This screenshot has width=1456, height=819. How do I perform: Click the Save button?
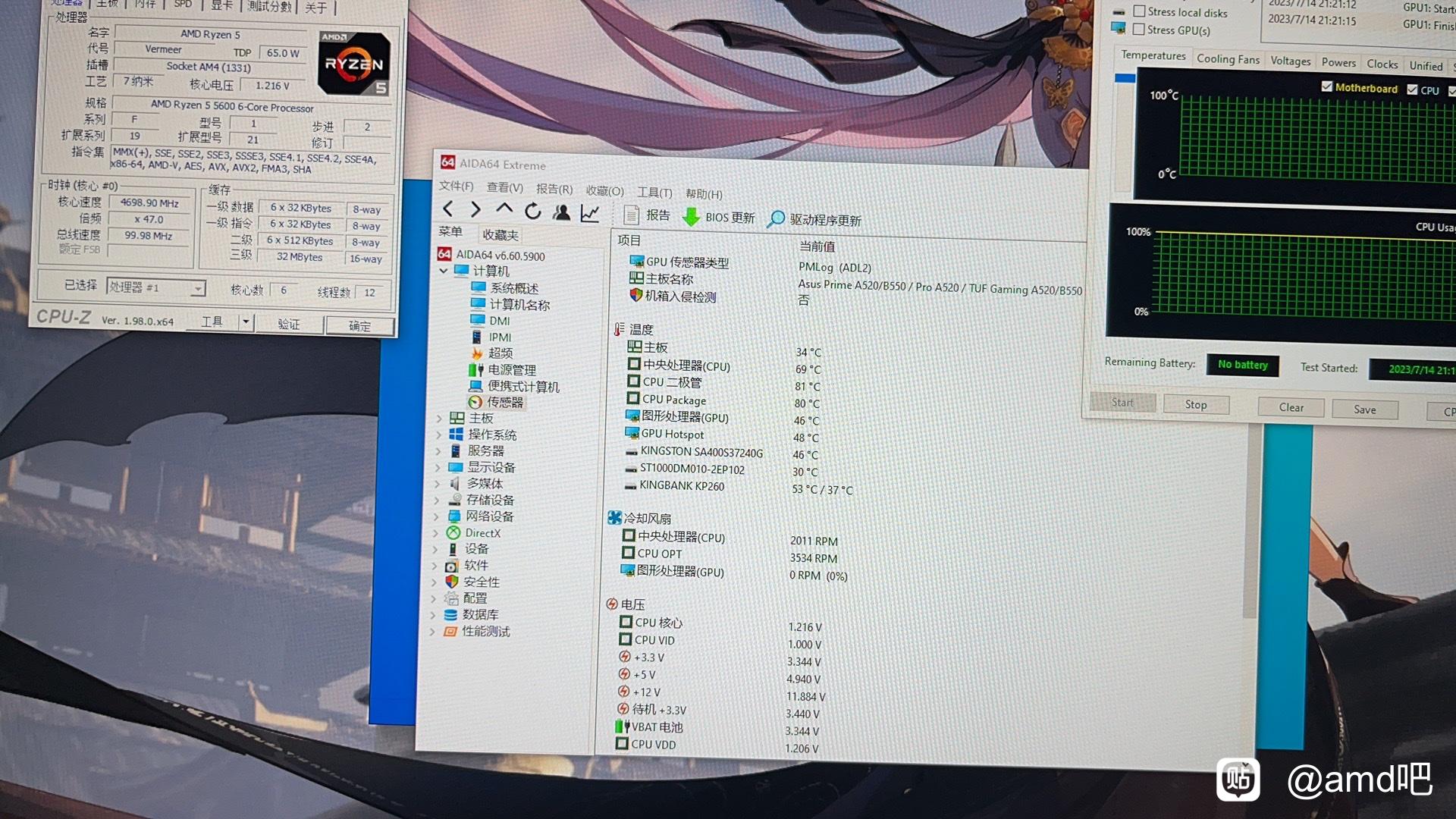point(1365,410)
